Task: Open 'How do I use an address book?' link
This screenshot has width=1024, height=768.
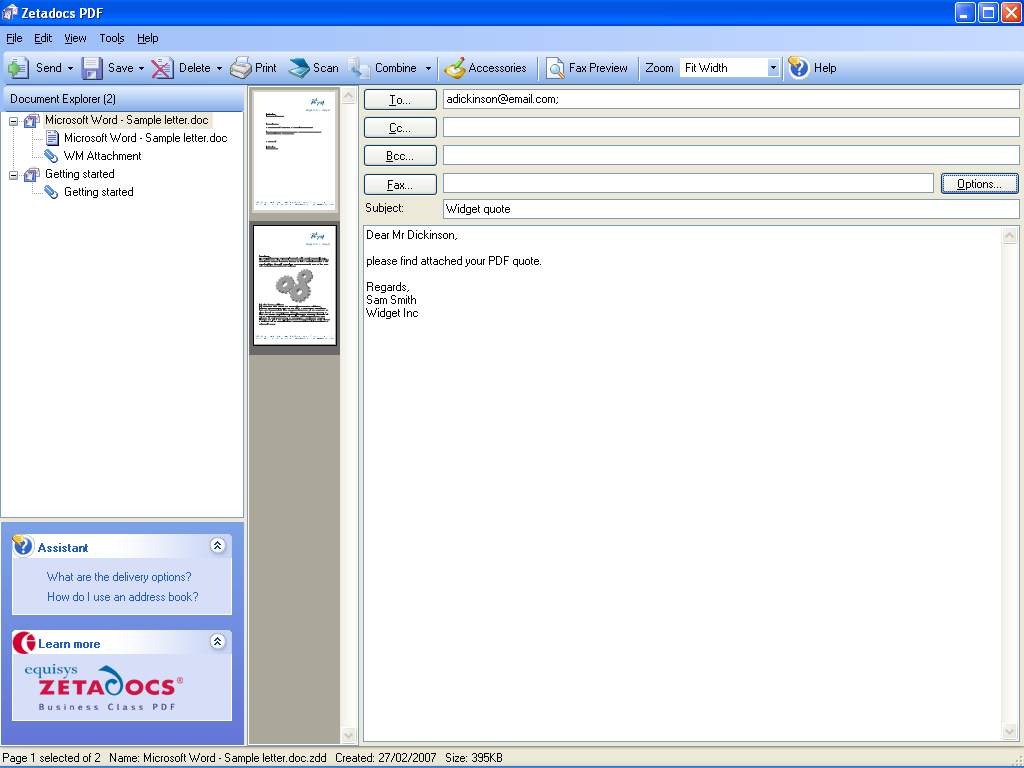Action: point(123,597)
